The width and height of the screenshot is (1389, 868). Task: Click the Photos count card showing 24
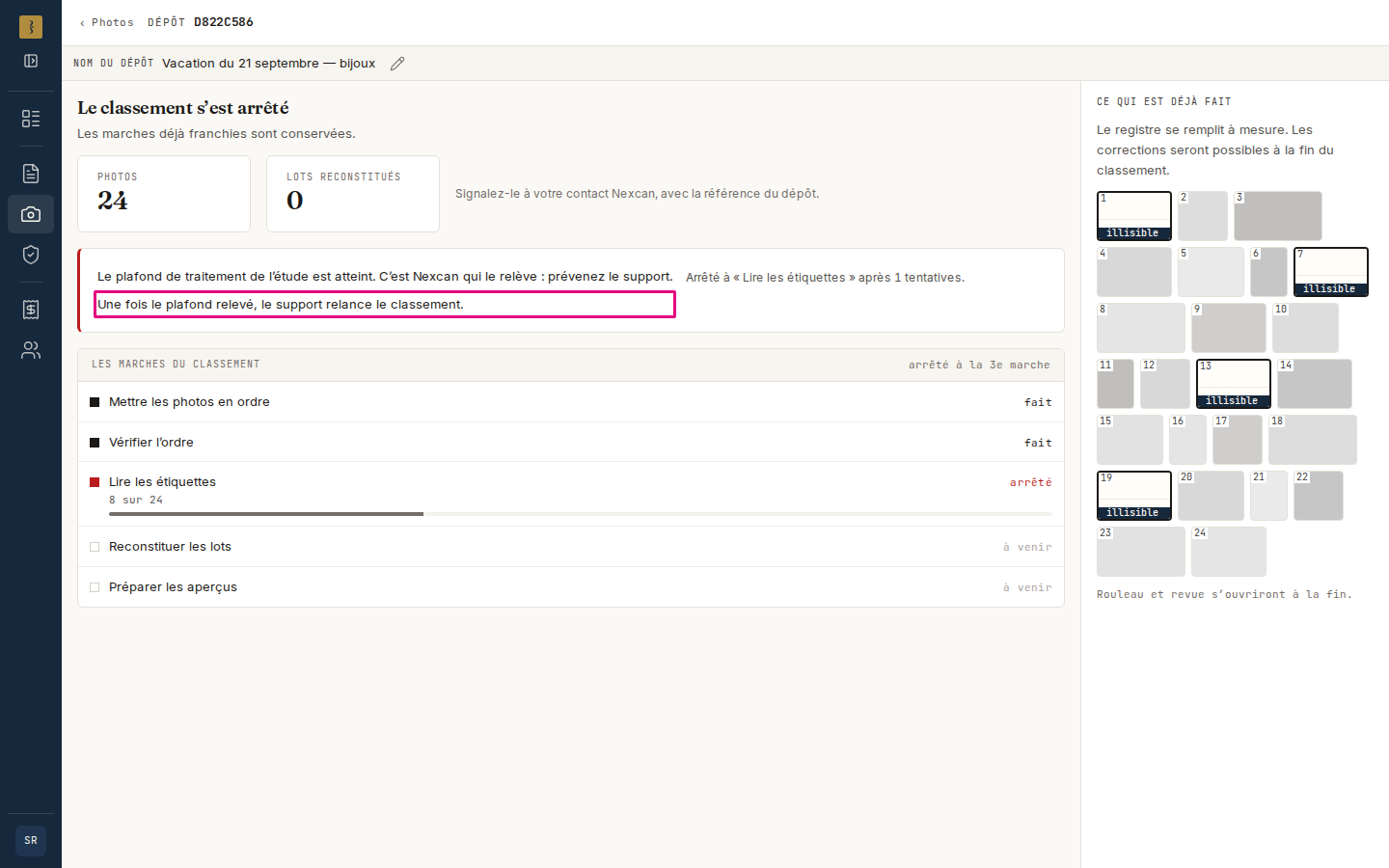[164, 194]
